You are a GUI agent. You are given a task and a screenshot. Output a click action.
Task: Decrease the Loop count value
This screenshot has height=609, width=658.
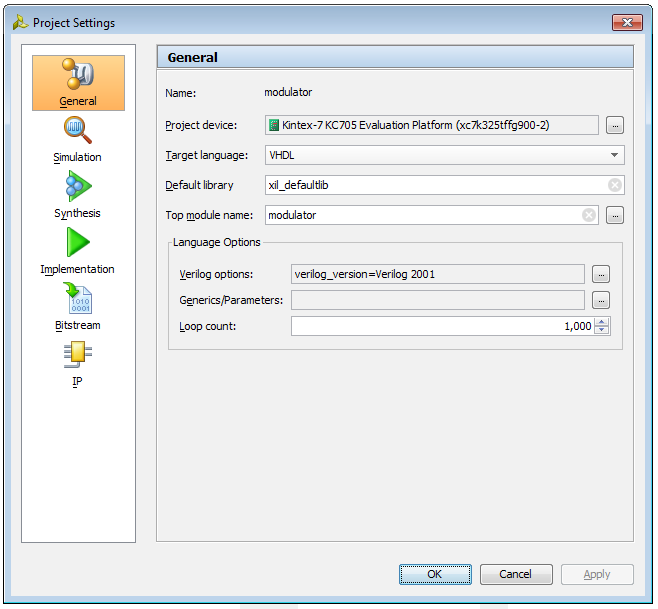coord(602,330)
